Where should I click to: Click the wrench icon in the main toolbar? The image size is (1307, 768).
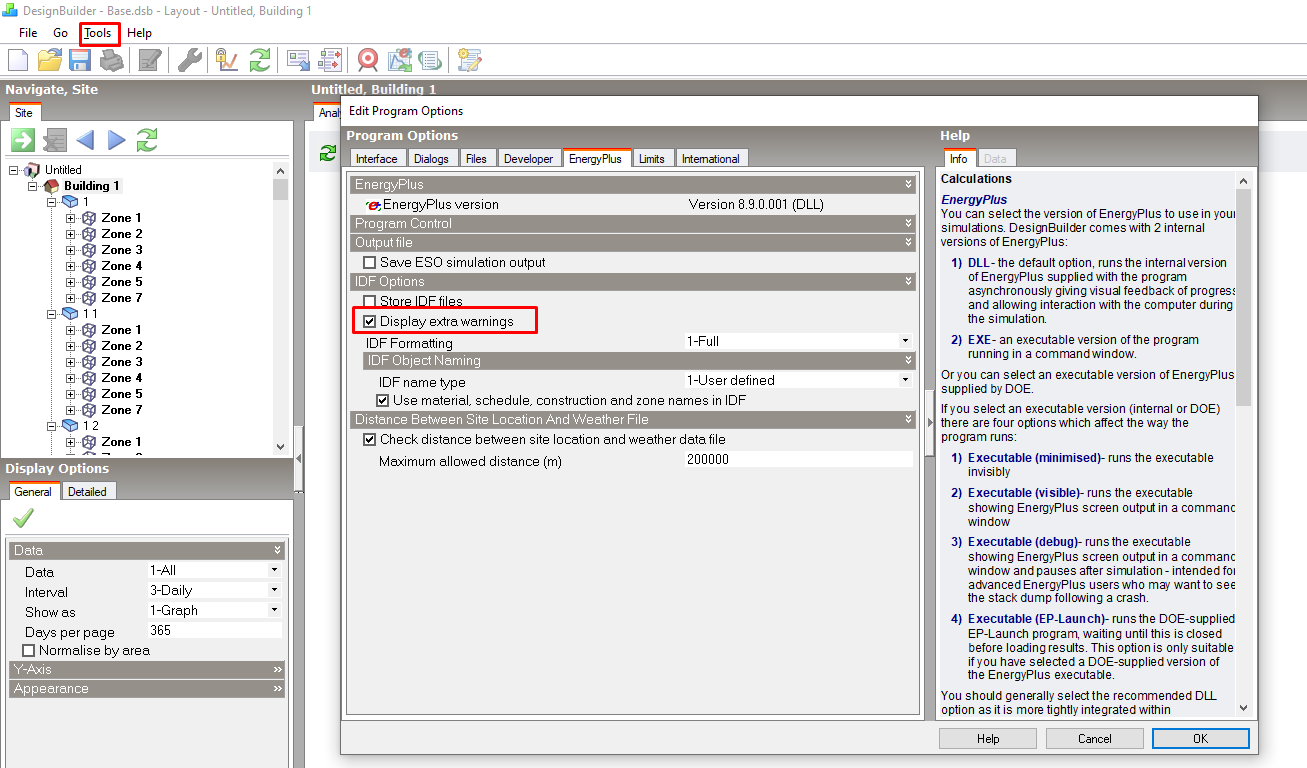click(190, 60)
